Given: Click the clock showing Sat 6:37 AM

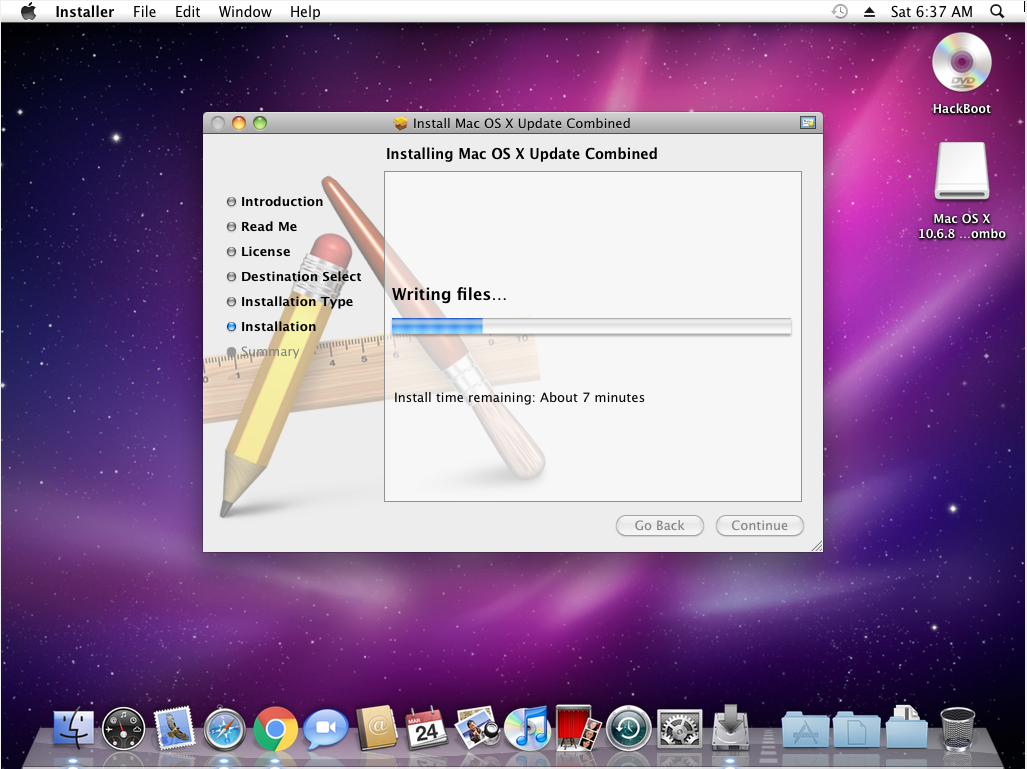Looking at the screenshot, I should [x=931, y=12].
